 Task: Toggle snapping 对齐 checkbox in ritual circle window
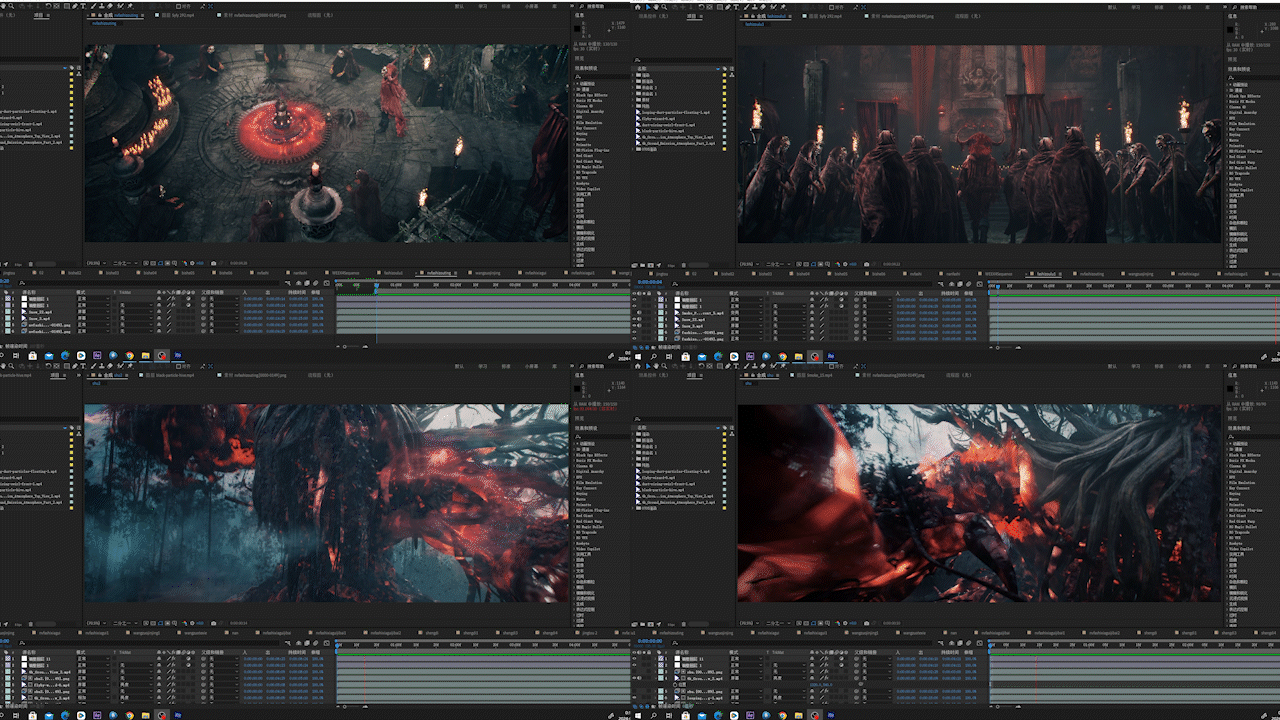pyautogui.click(x=178, y=6)
